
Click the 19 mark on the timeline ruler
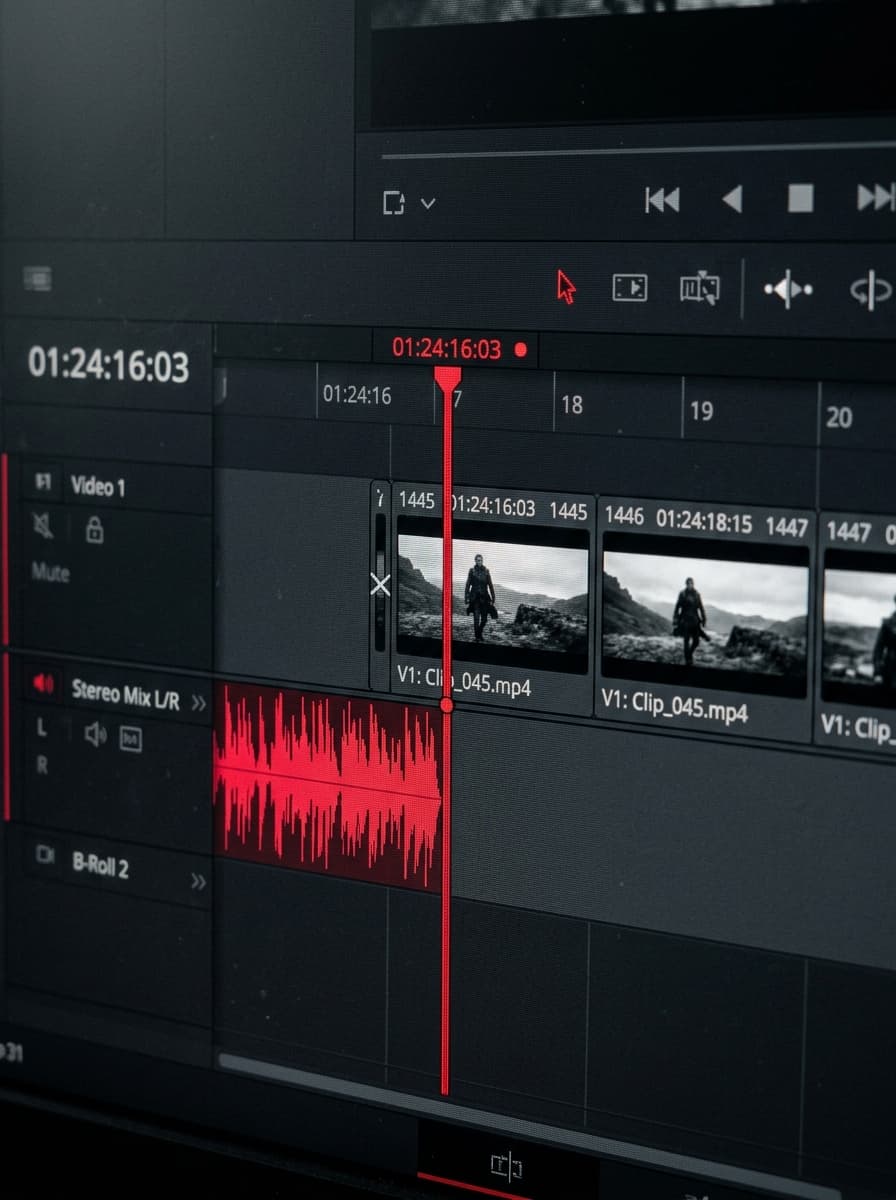point(702,410)
